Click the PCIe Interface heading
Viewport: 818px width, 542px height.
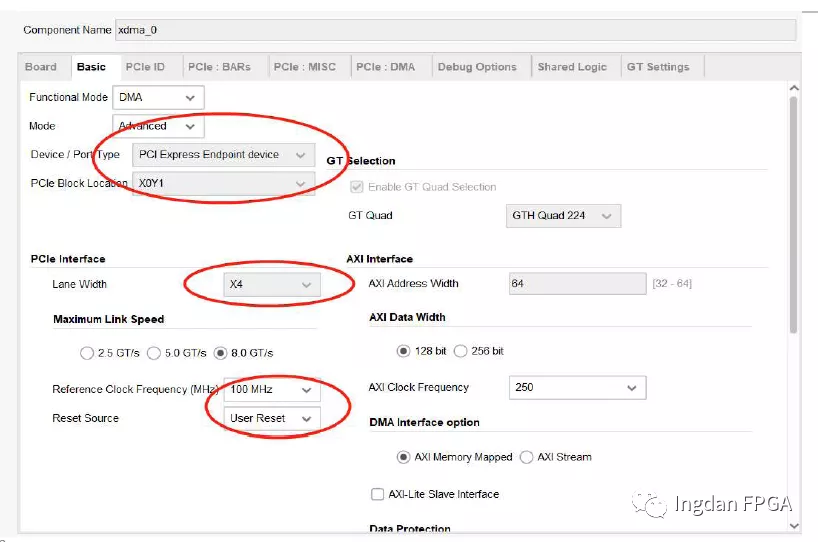point(68,259)
